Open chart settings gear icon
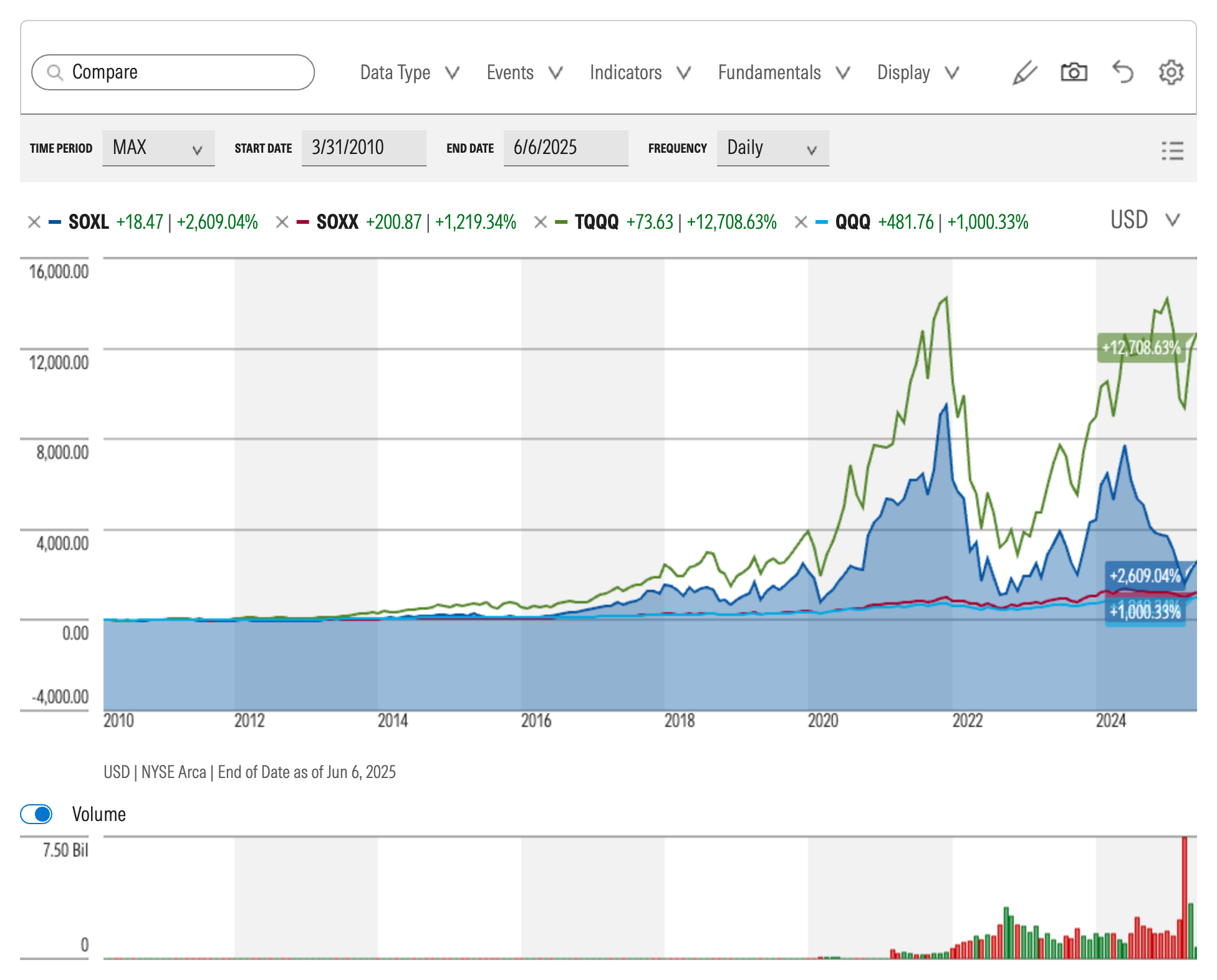The height and width of the screenshot is (980, 1217). click(1171, 73)
